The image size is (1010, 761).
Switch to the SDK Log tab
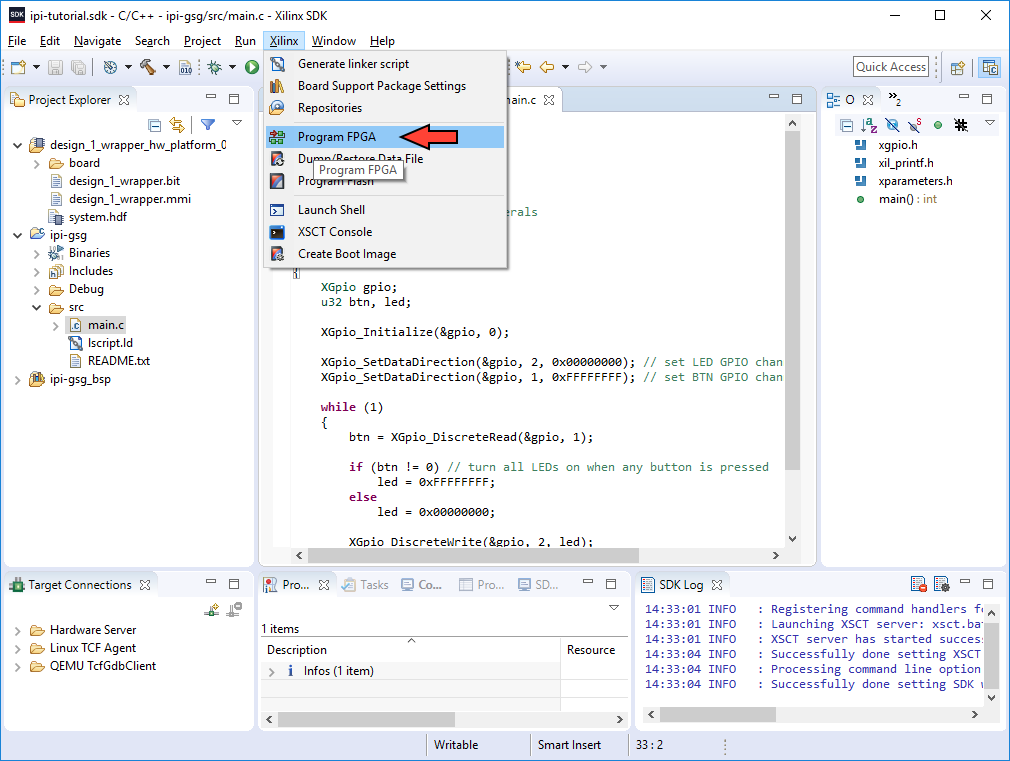tap(680, 584)
